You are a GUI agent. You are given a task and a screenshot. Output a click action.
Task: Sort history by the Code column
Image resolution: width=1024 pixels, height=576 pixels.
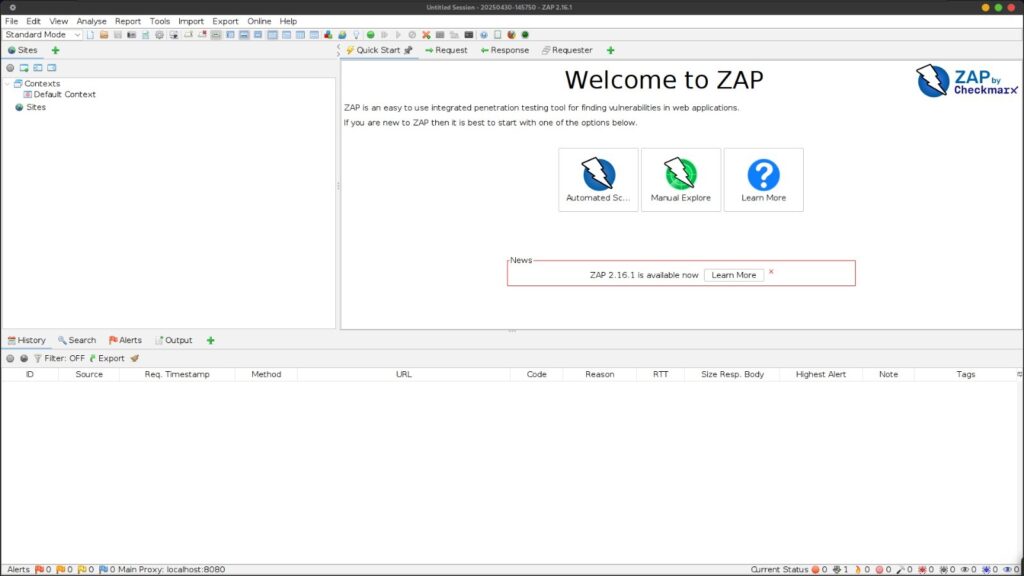point(537,374)
